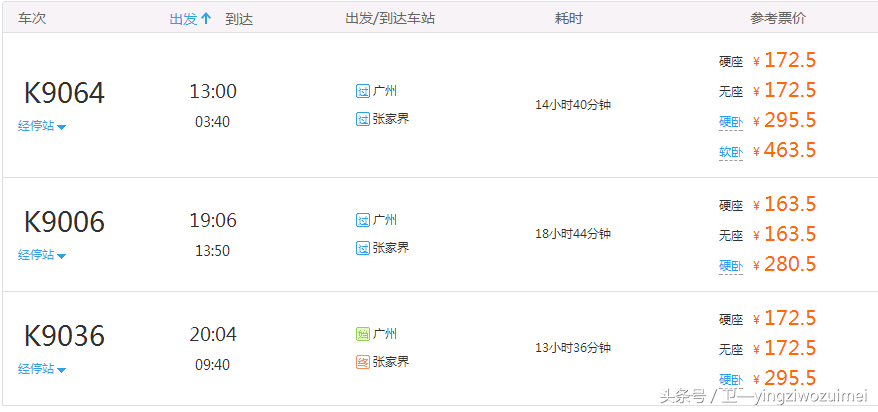Click the 参考票价 column header
Viewport: 878px width, 412px height.
[778, 18]
